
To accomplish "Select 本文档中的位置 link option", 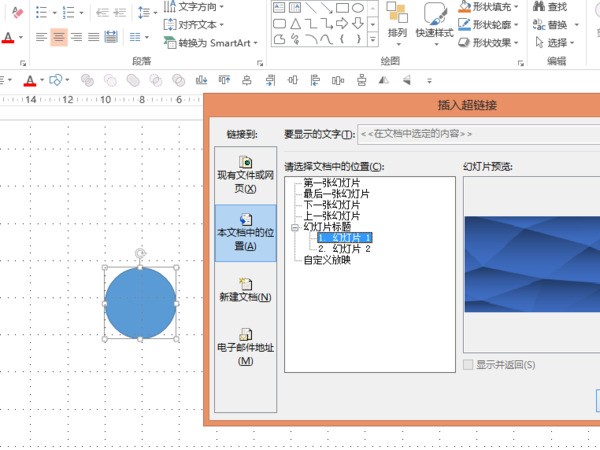I will tap(245, 232).
